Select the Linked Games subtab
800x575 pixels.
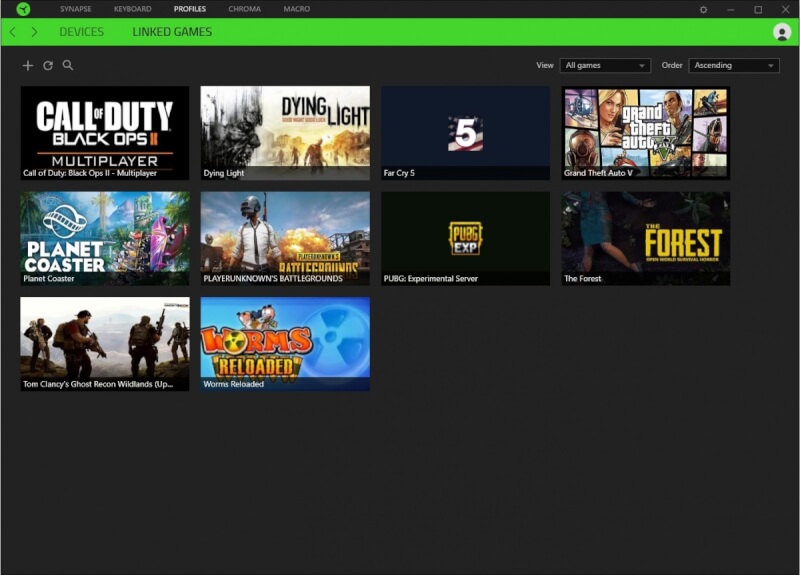pyautogui.click(x=172, y=32)
